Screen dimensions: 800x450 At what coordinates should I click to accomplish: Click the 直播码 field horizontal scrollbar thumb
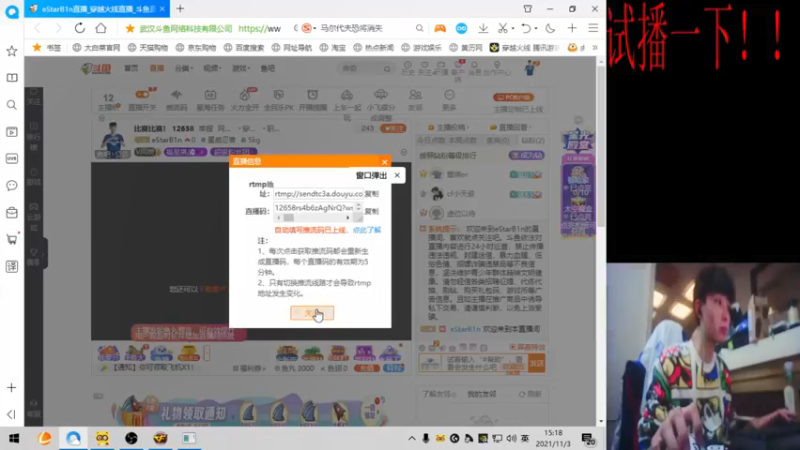tap(289, 218)
